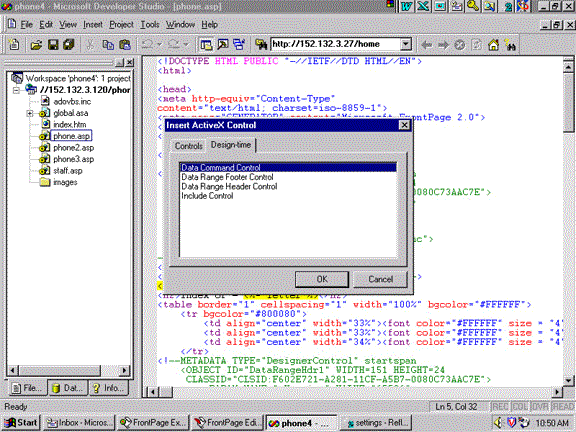This screenshot has height=432, width=576.
Task: Click the Find in Files binoculars icon
Action: pyautogui.click(x=261, y=45)
